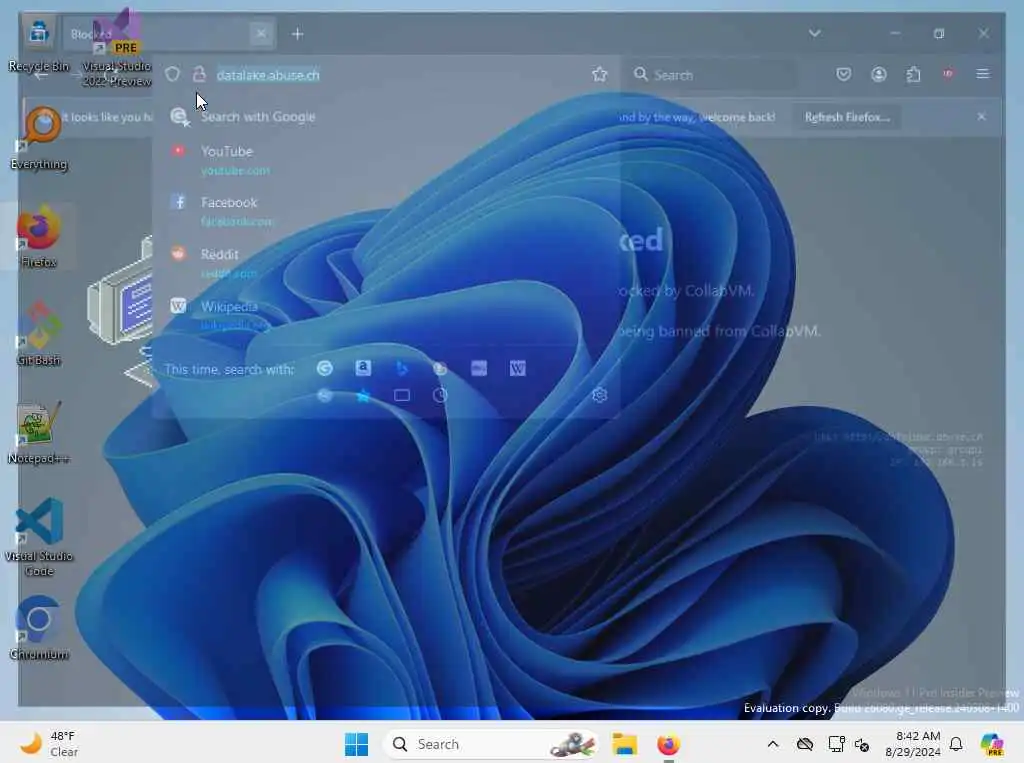Open search settings gear in the URL dropdown

(600, 395)
